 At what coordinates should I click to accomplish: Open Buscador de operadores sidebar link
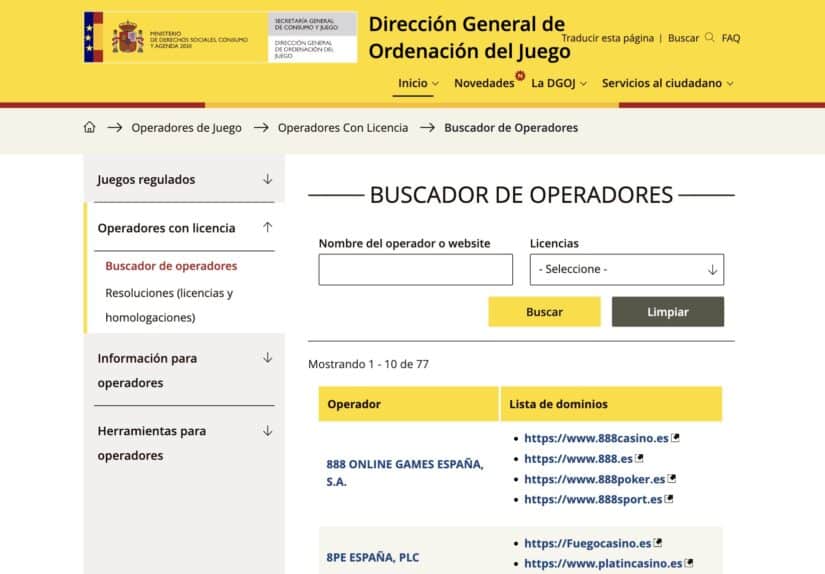click(x=171, y=266)
